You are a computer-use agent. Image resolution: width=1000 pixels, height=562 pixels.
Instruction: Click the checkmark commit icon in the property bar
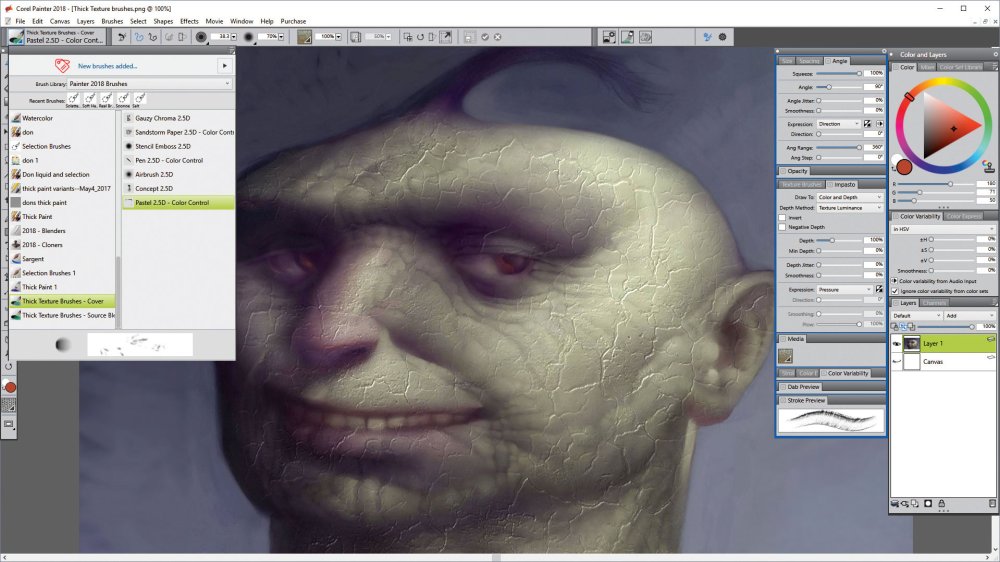click(485, 37)
